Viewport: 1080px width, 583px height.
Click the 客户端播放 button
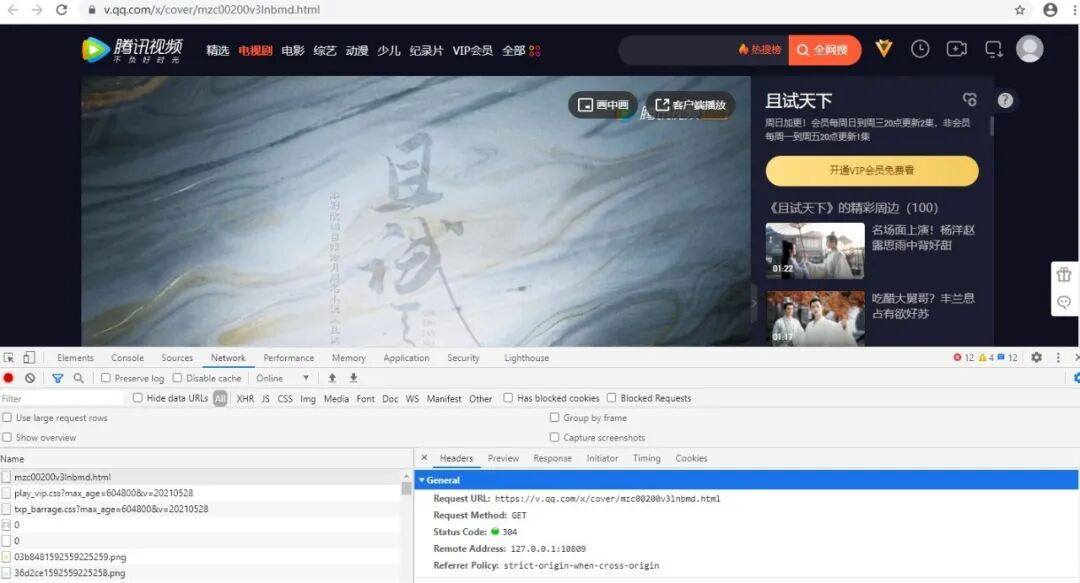tap(690, 105)
